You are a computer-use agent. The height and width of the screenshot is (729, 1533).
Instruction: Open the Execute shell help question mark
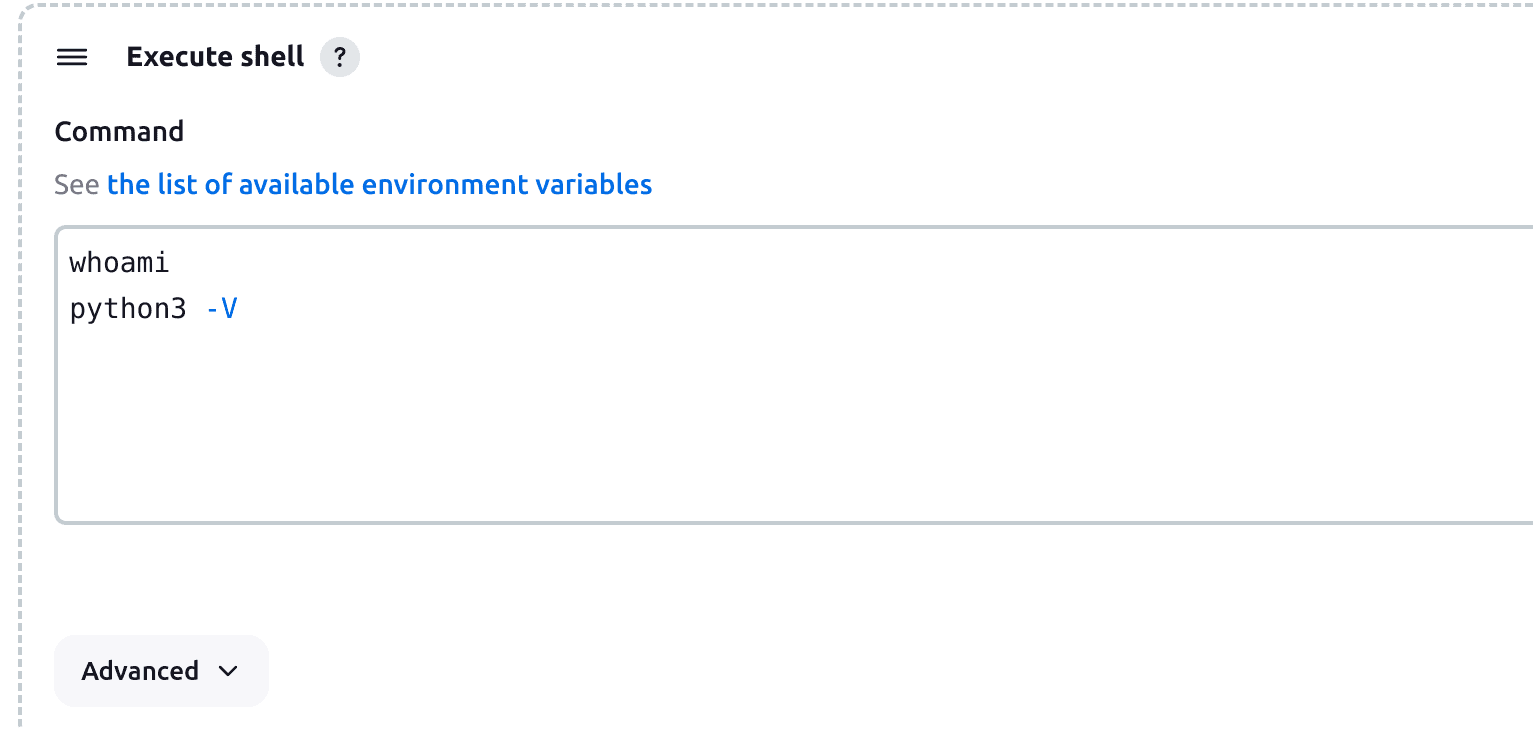point(340,58)
